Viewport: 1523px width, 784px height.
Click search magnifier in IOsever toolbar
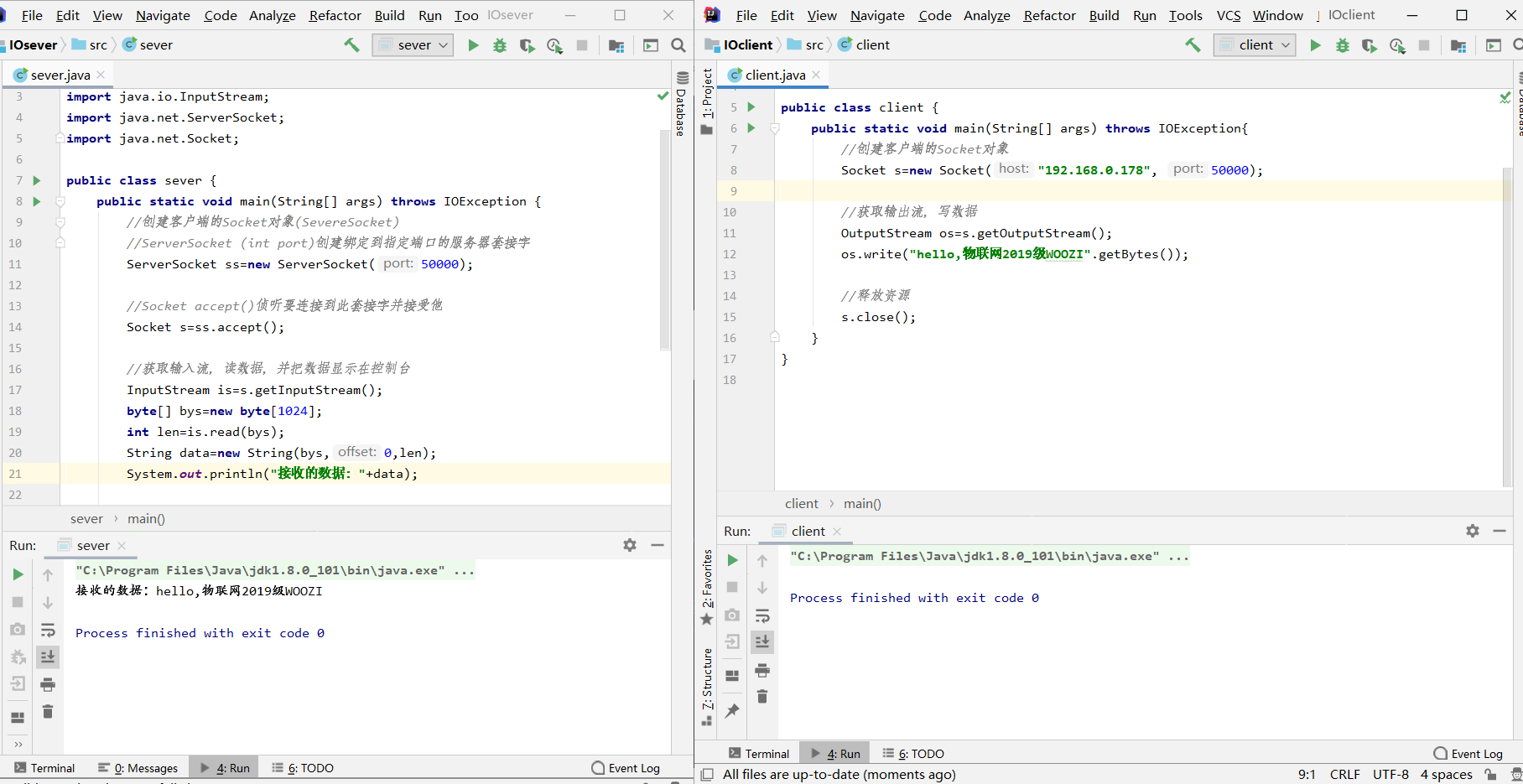(x=678, y=45)
